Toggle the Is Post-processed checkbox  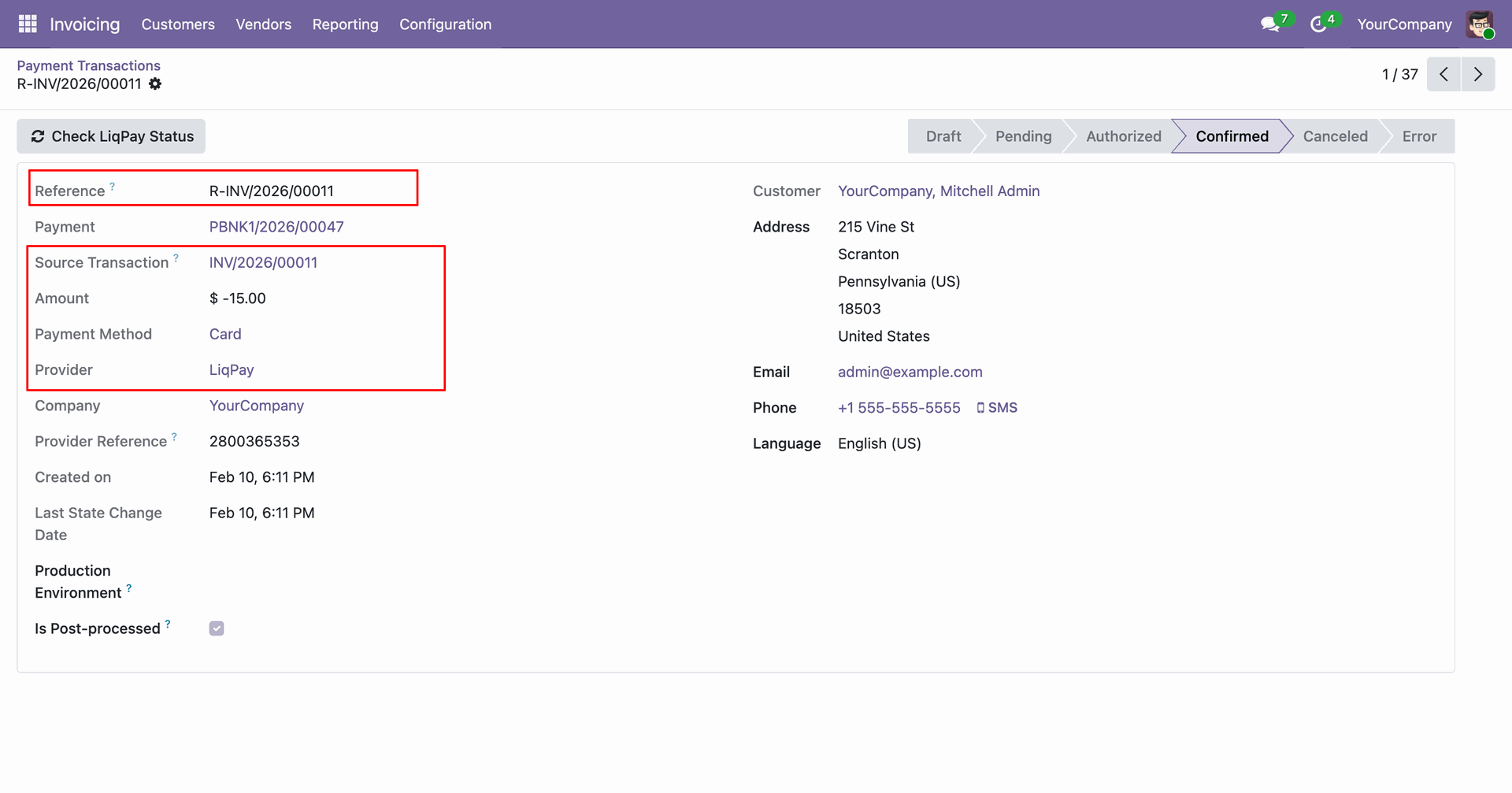pyautogui.click(x=217, y=628)
